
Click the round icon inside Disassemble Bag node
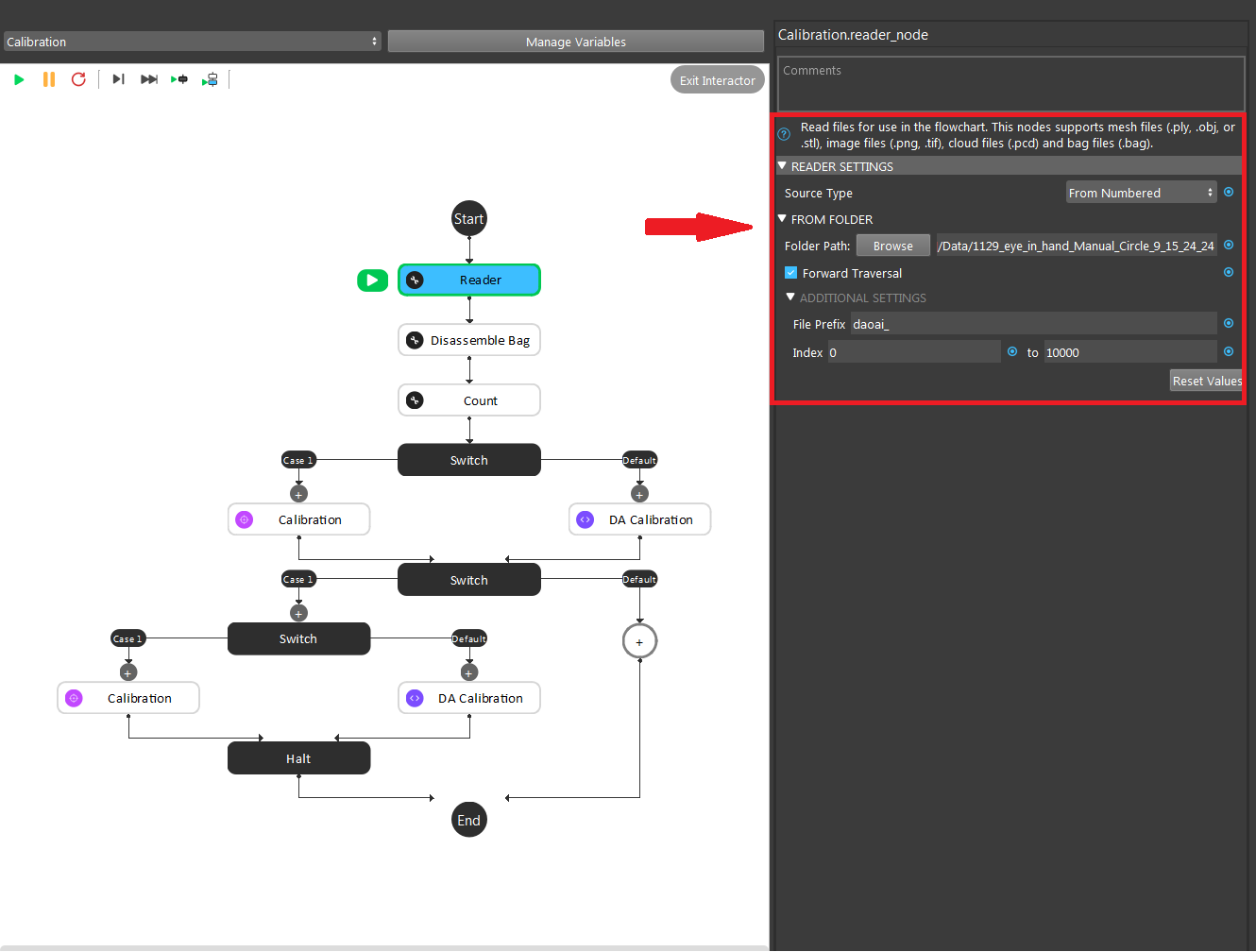point(415,340)
